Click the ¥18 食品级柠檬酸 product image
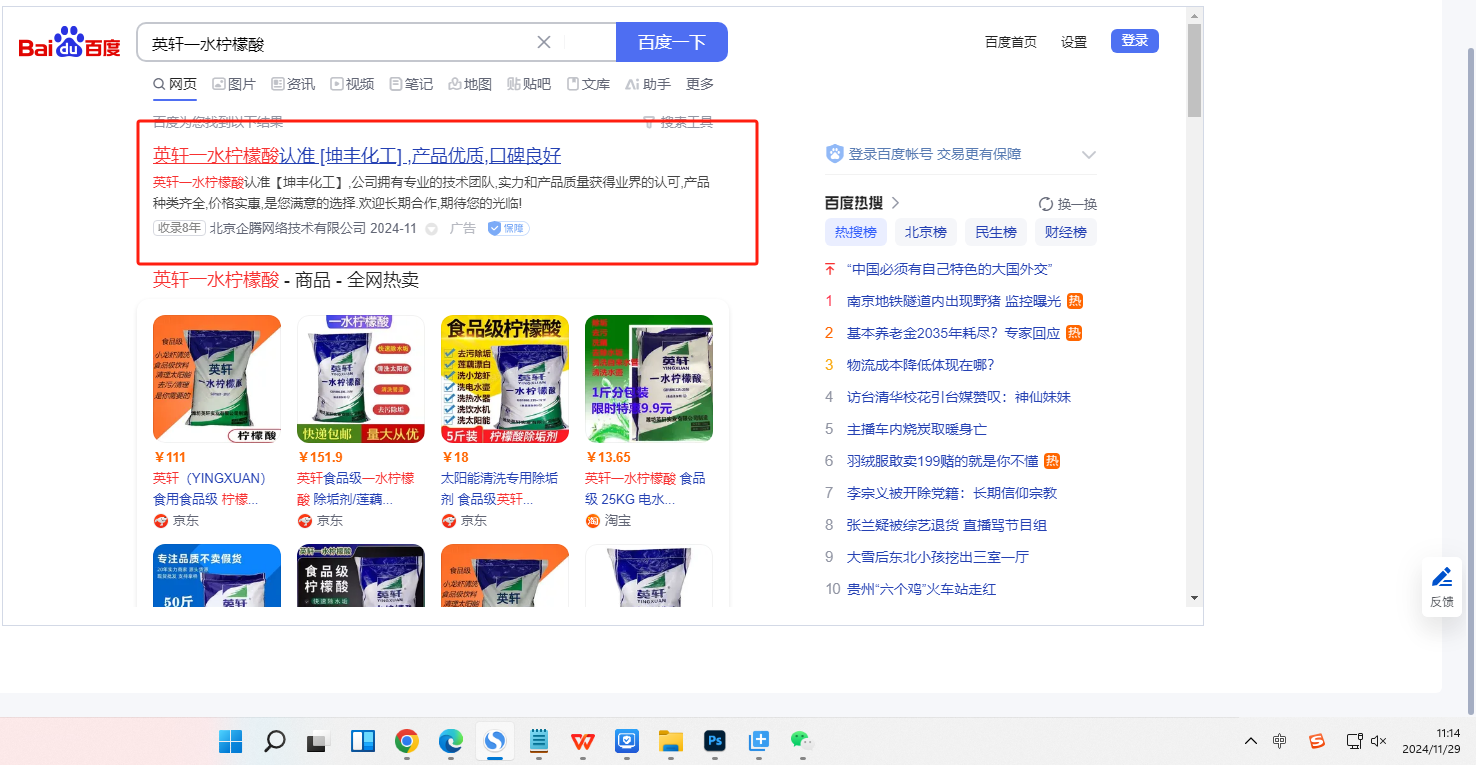The width and height of the screenshot is (1476, 765). [x=505, y=379]
